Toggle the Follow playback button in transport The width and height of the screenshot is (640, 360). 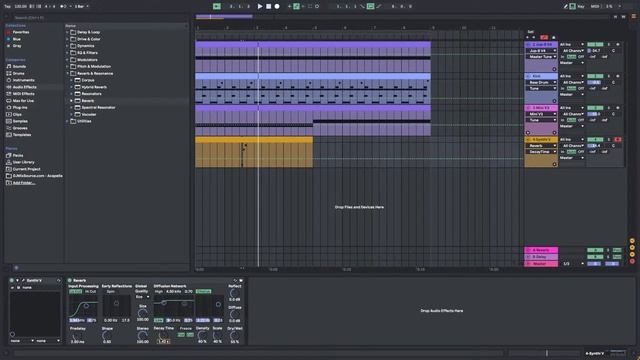[x=217, y=6]
